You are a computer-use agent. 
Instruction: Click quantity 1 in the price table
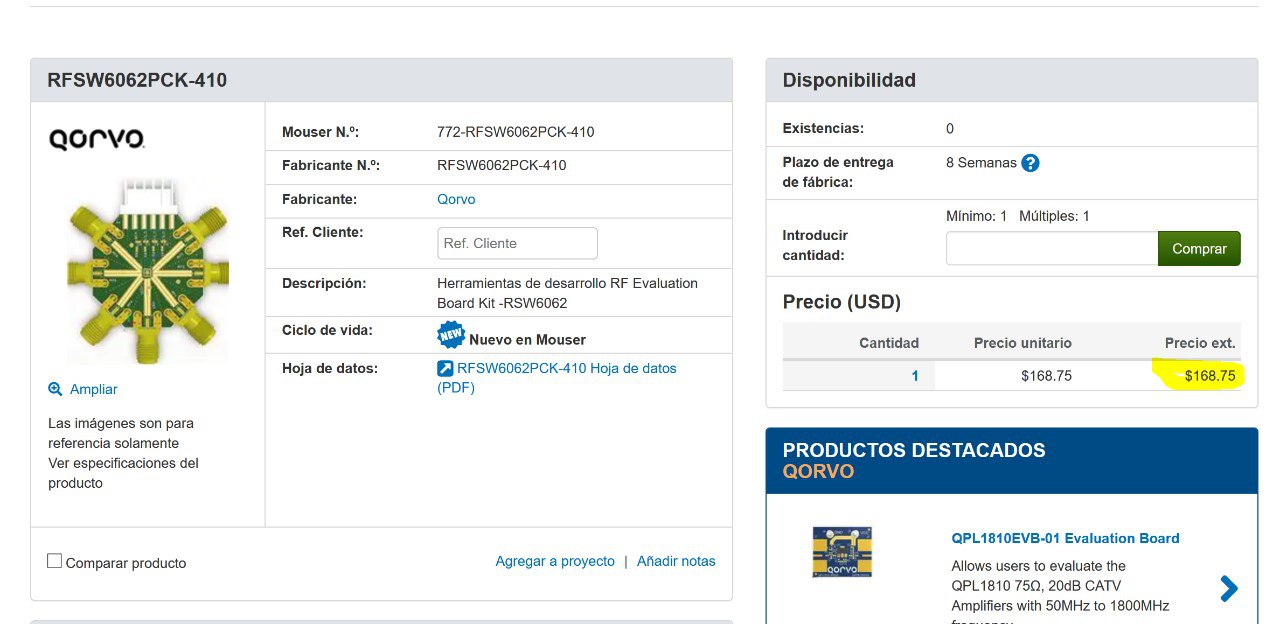tap(914, 376)
